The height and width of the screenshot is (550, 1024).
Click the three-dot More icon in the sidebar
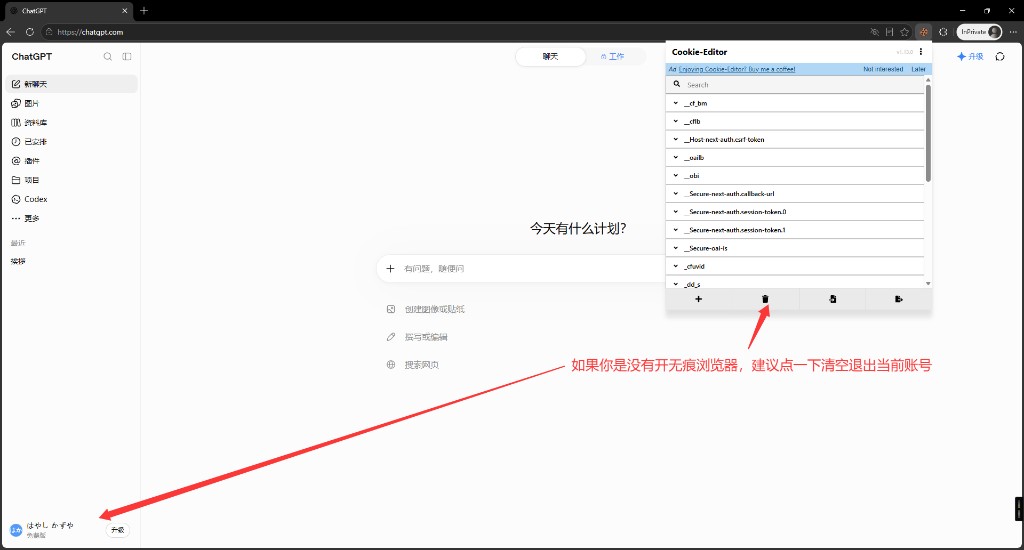coord(16,218)
